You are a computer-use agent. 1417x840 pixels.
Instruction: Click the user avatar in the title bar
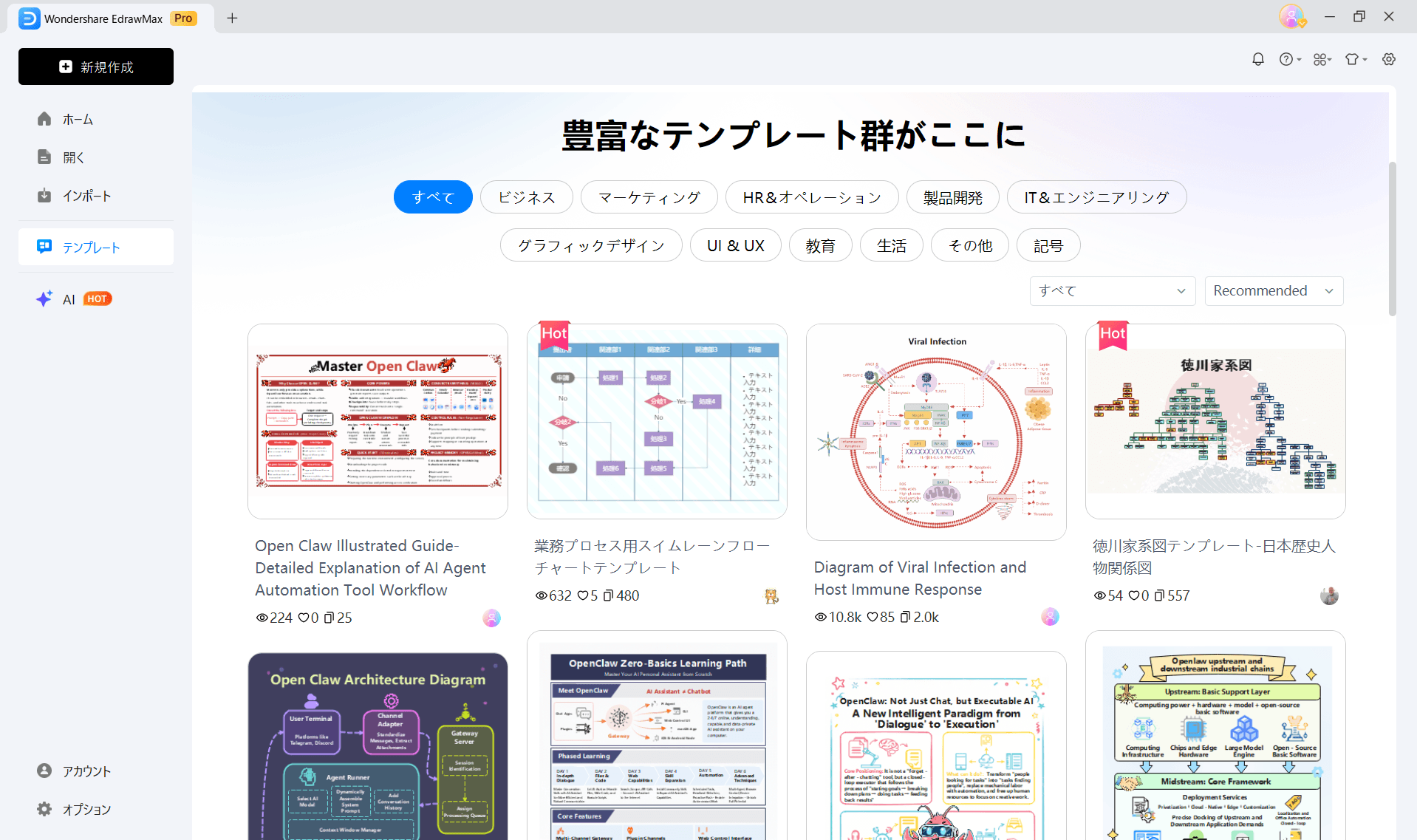point(1291,16)
